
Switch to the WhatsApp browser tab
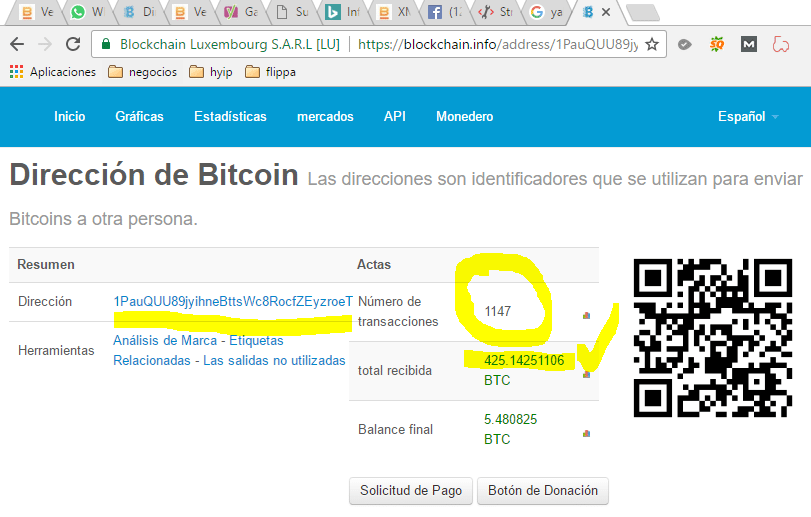tap(87, 12)
